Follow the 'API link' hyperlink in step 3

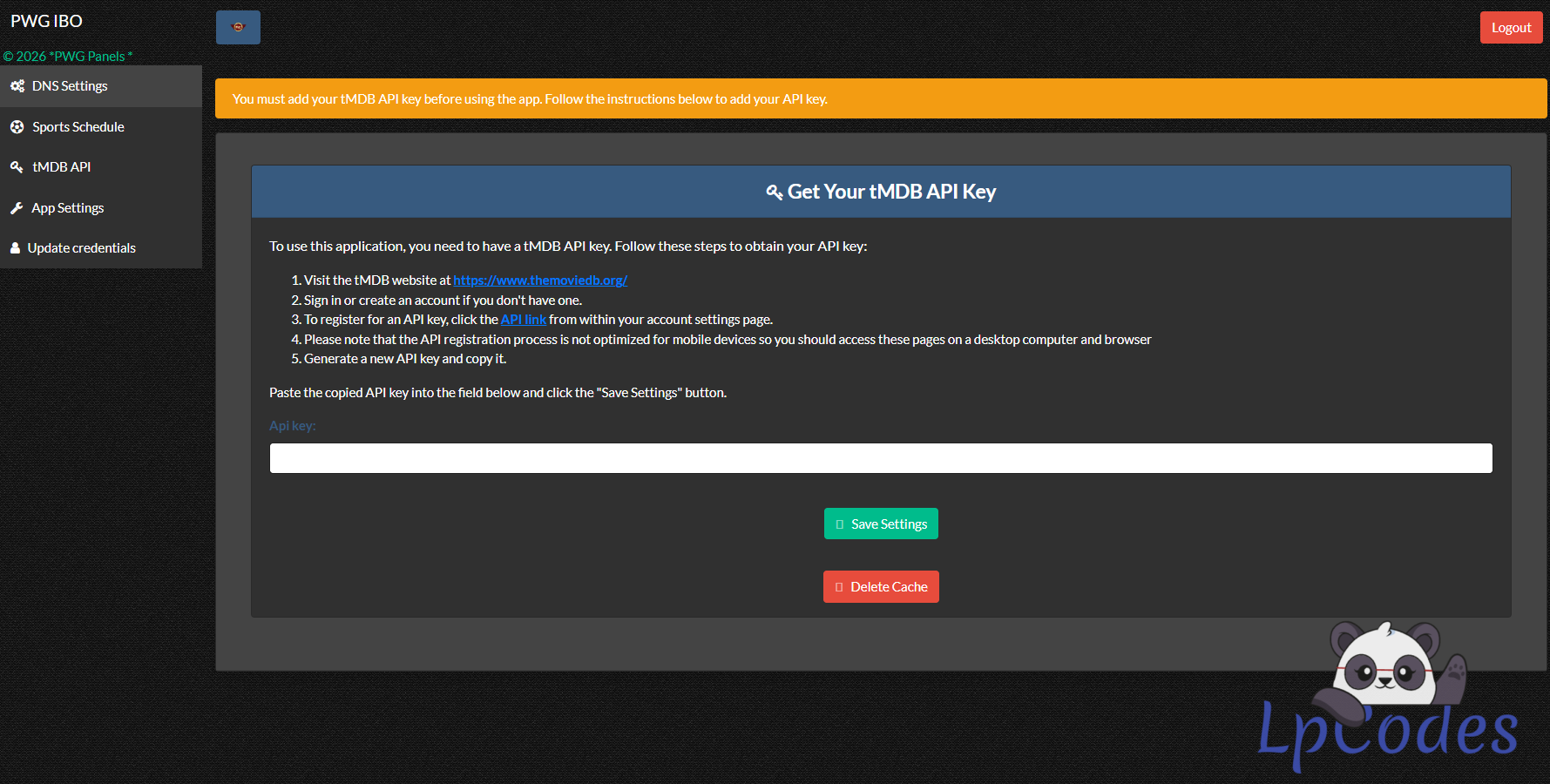point(523,320)
